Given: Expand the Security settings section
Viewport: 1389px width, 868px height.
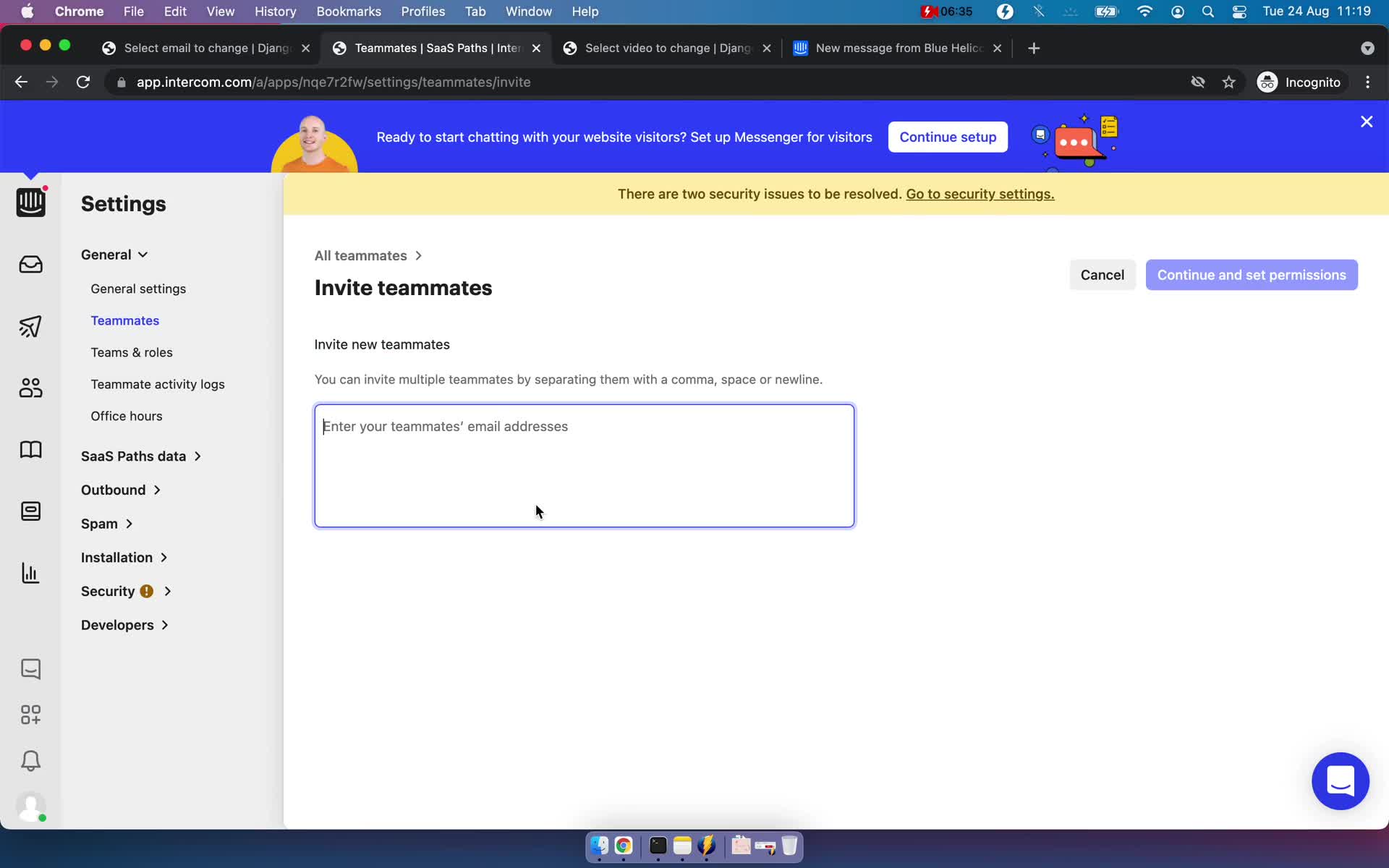Looking at the screenshot, I should (125, 591).
